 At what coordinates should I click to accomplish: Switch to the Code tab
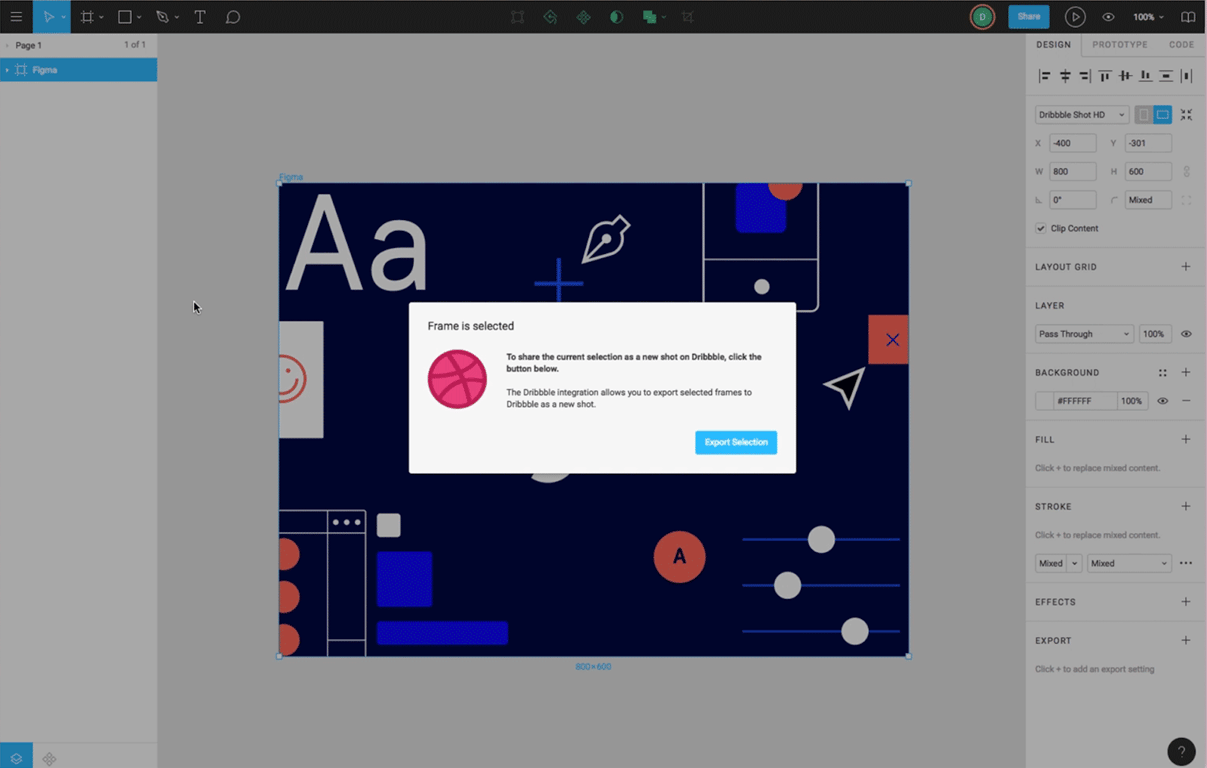(x=1181, y=45)
